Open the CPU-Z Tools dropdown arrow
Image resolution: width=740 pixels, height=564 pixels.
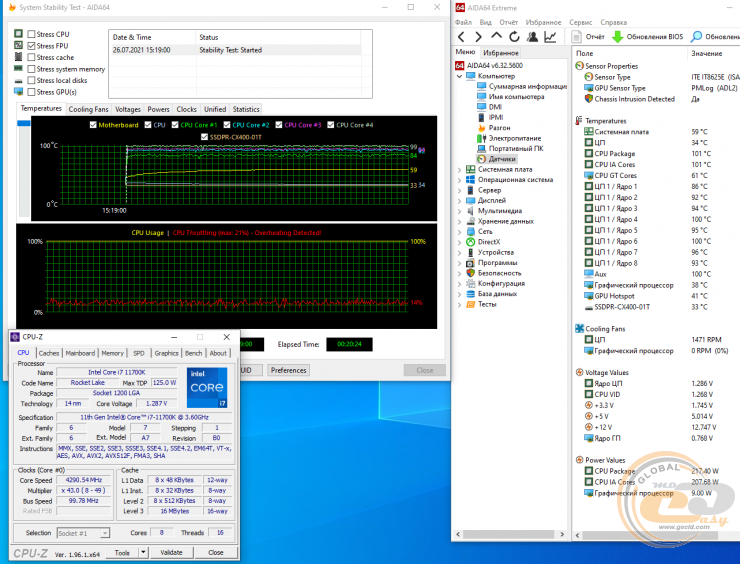tap(143, 552)
